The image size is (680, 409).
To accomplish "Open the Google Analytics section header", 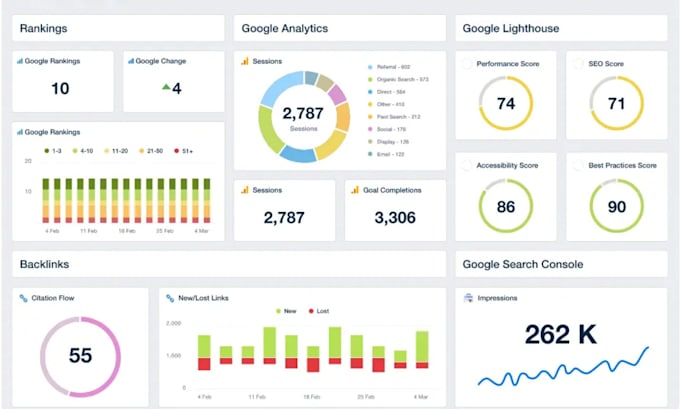I will tap(340, 28).
